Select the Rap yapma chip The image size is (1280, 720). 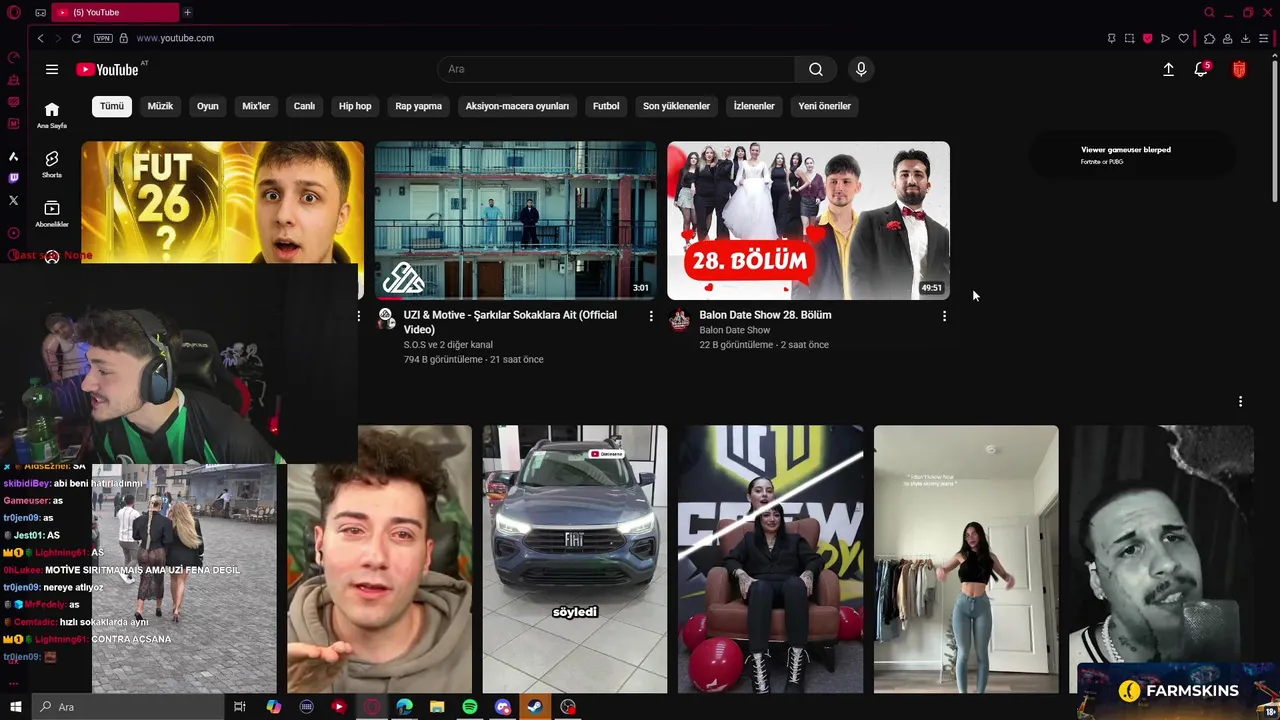[418, 106]
